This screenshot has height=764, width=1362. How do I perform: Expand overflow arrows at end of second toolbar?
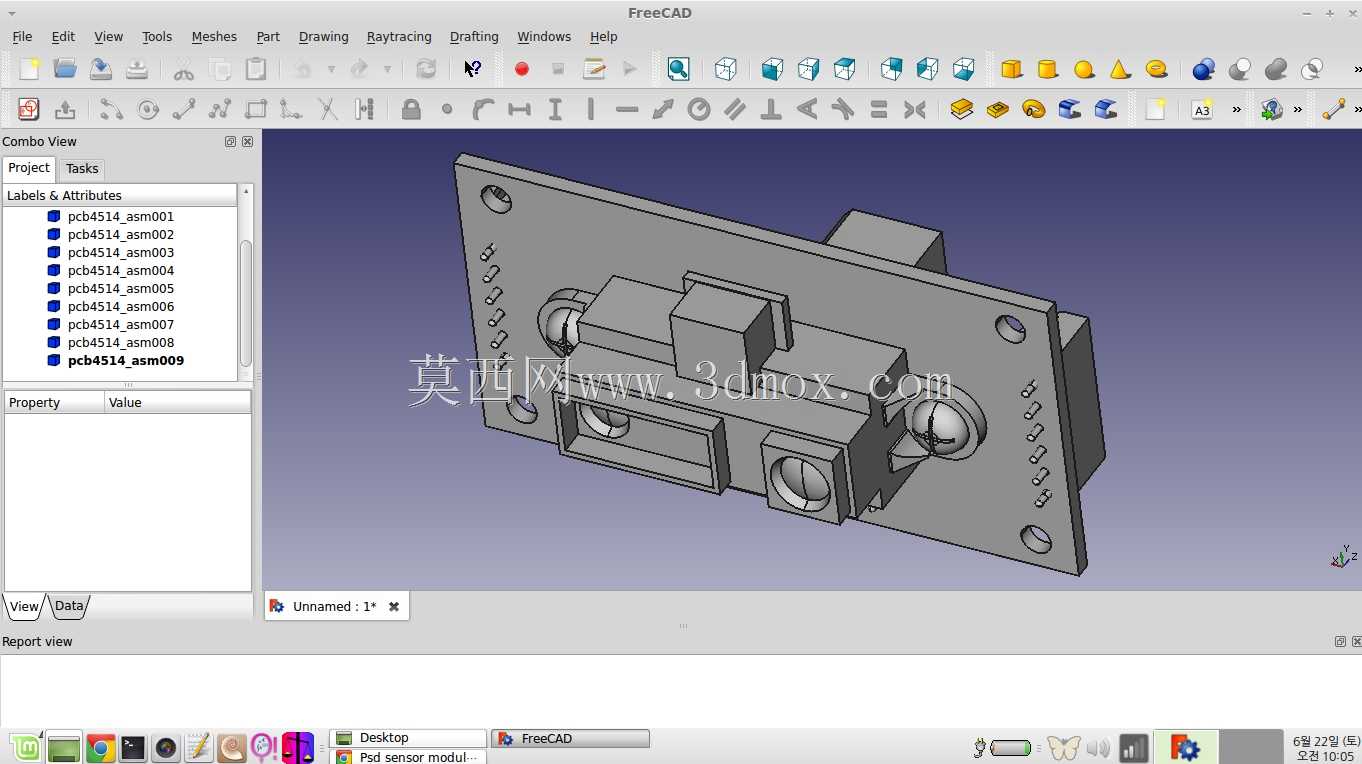coord(1357,109)
